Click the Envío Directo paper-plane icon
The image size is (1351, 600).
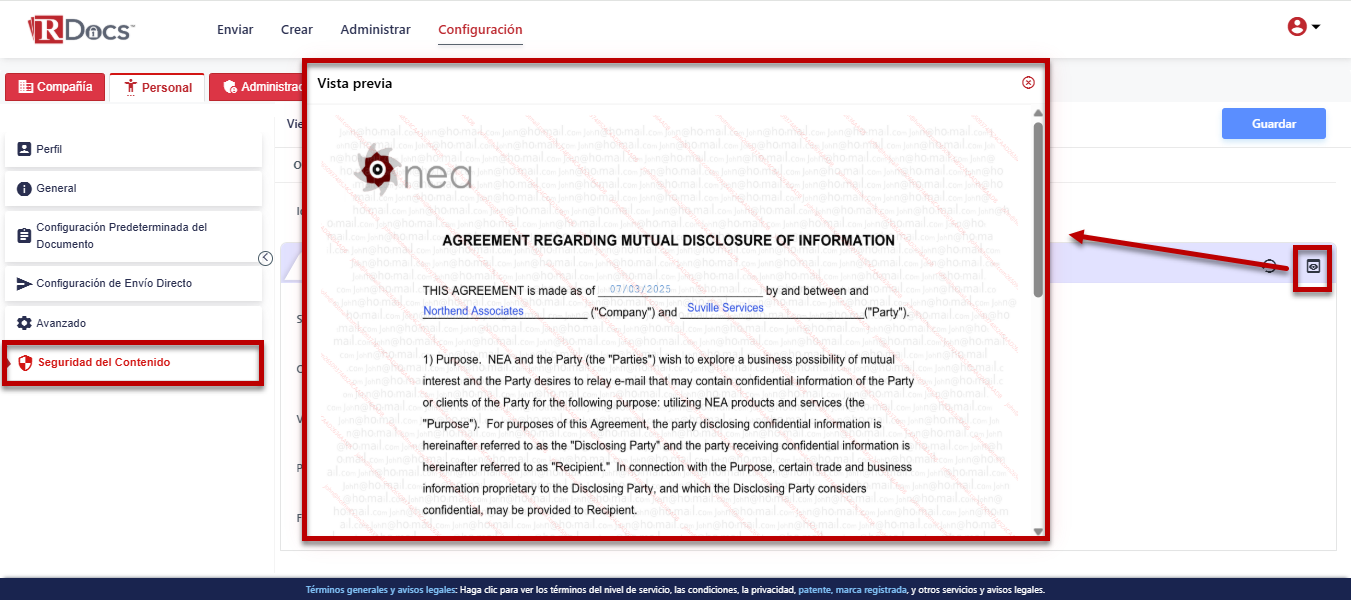pos(25,284)
